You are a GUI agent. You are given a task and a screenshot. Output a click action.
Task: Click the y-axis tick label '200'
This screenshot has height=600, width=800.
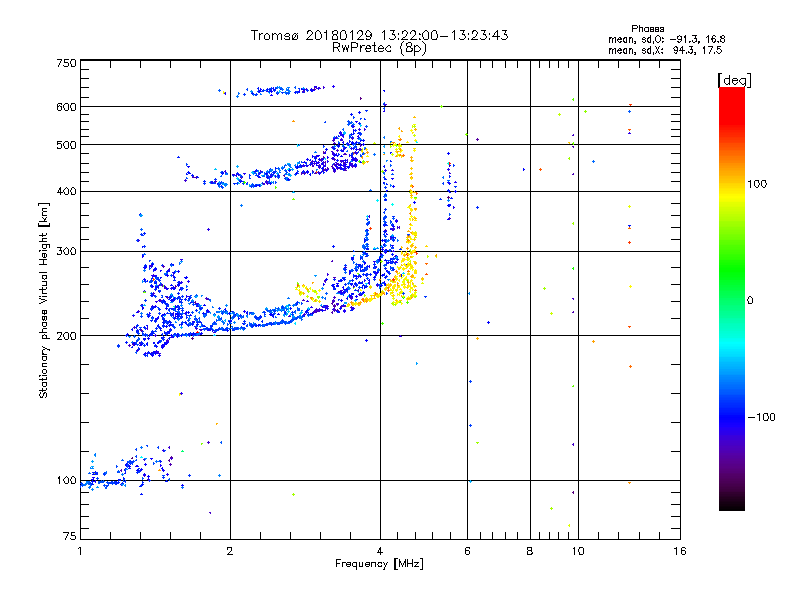tap(66, 336)
